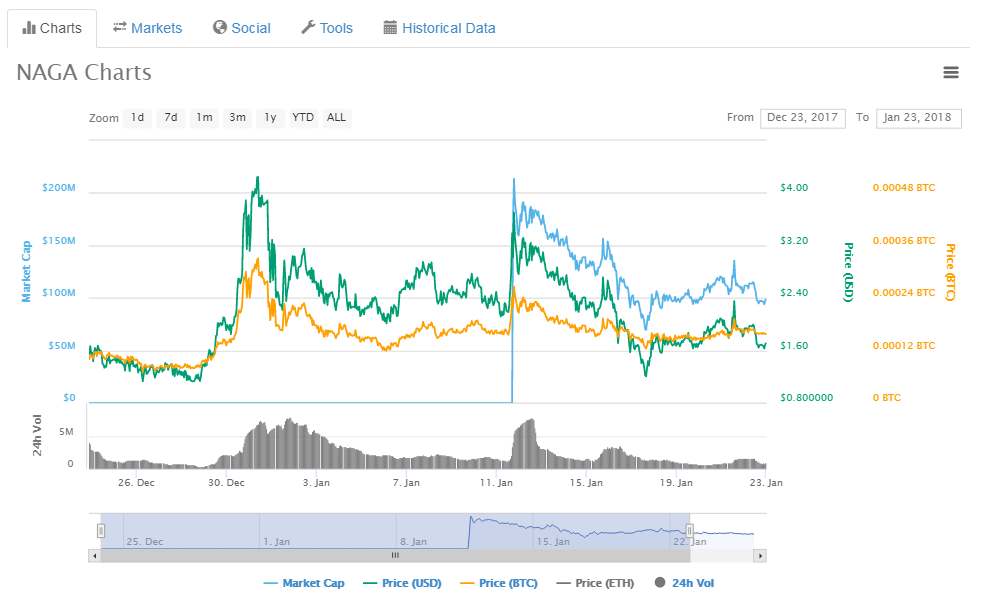The height and width of the screenshot is (595, 985).
Task: Set zoom to 1y
Action: (270, 117)
